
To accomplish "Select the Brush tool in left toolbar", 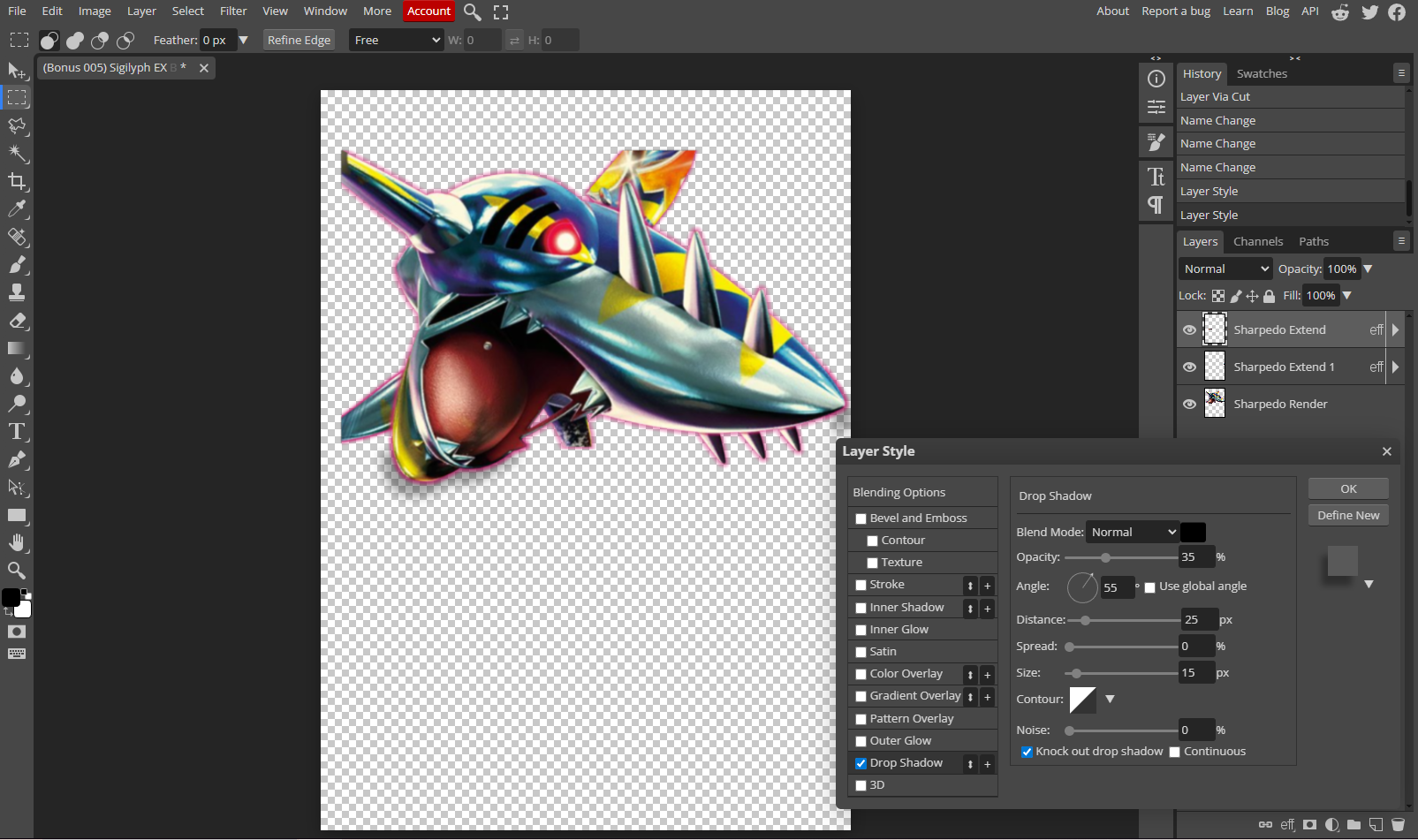I will pyautogui.click(x=17, y=265).
